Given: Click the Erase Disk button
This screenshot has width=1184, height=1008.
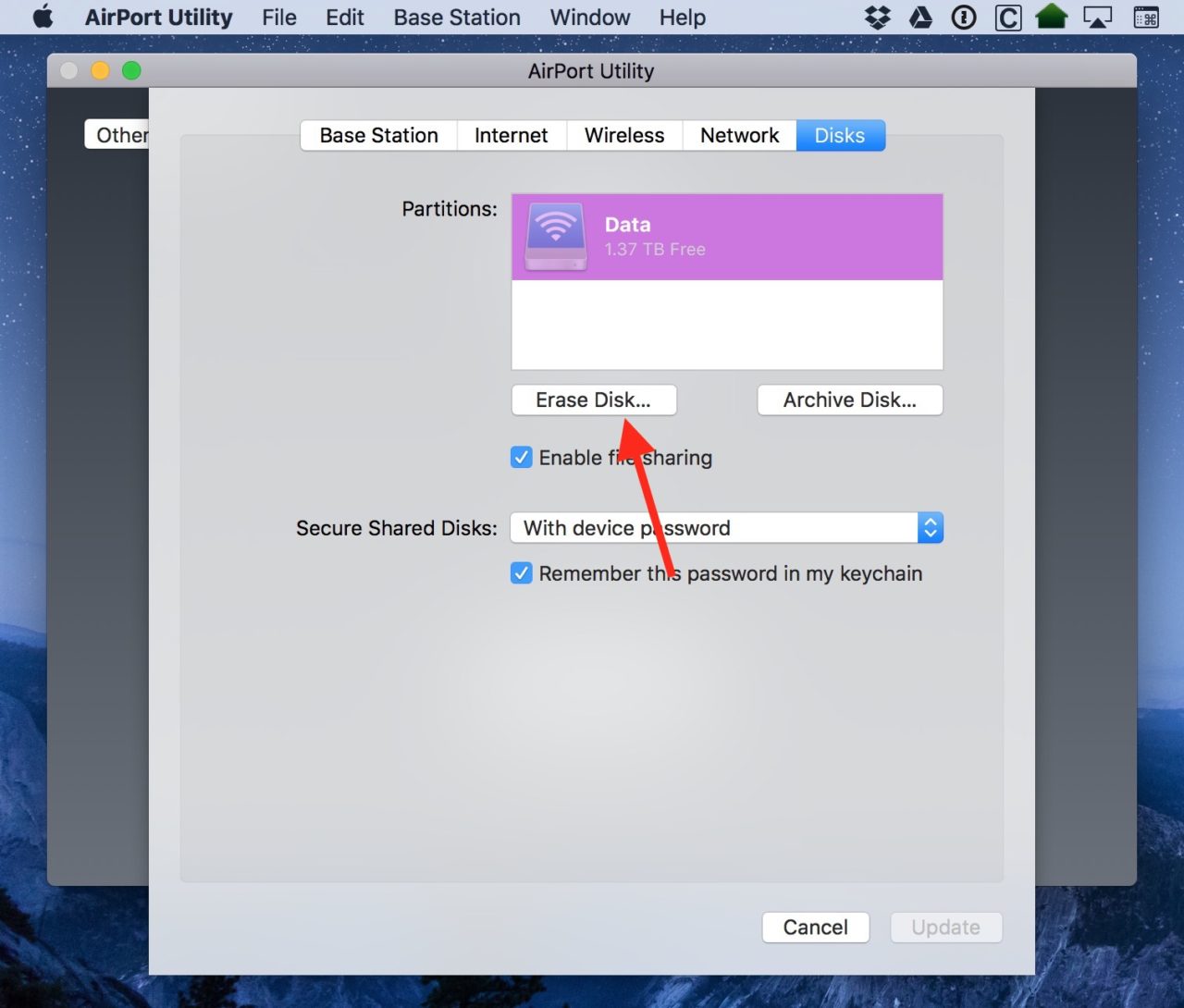Looking at the screenshot, I should (594, 400).
